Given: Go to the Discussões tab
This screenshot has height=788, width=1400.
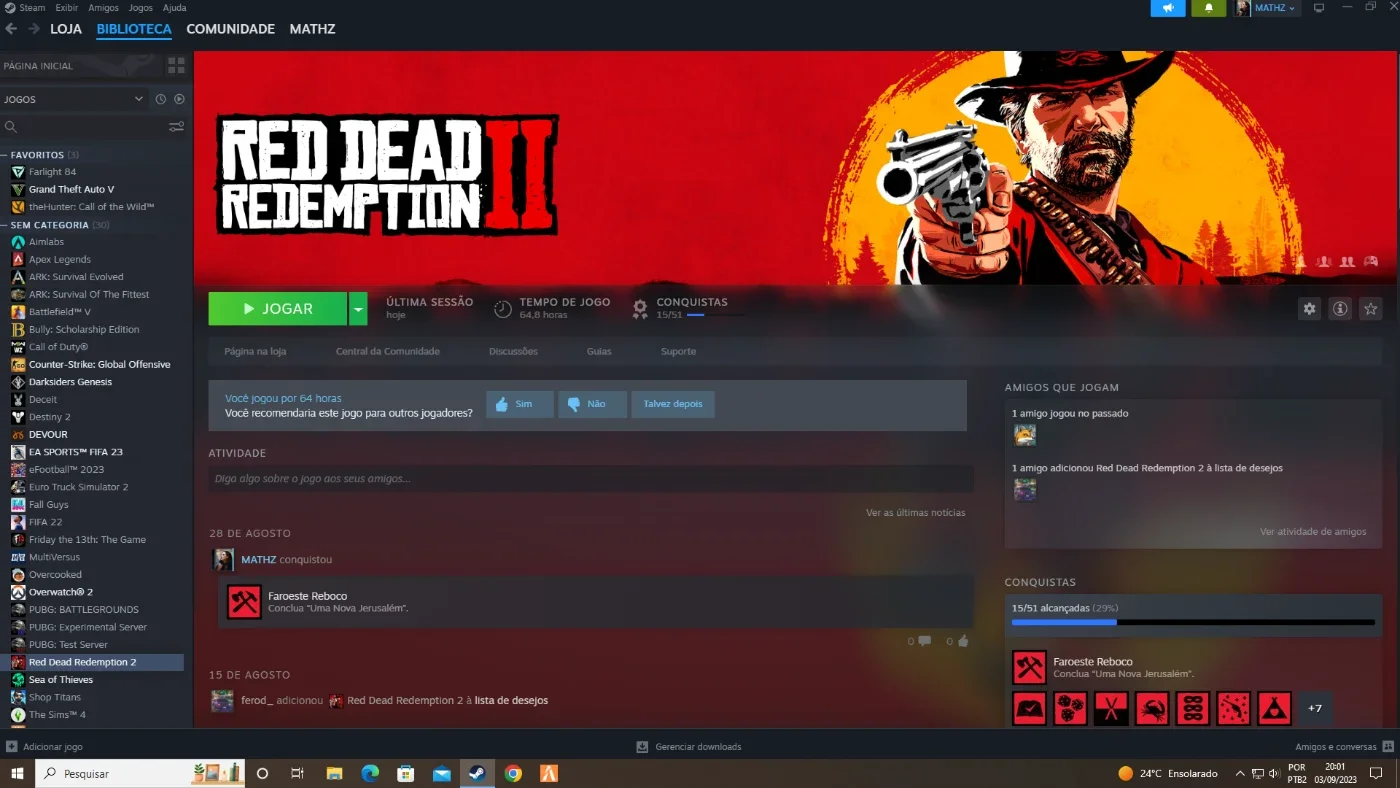Looking at the screenshot, I should [513, 351].
